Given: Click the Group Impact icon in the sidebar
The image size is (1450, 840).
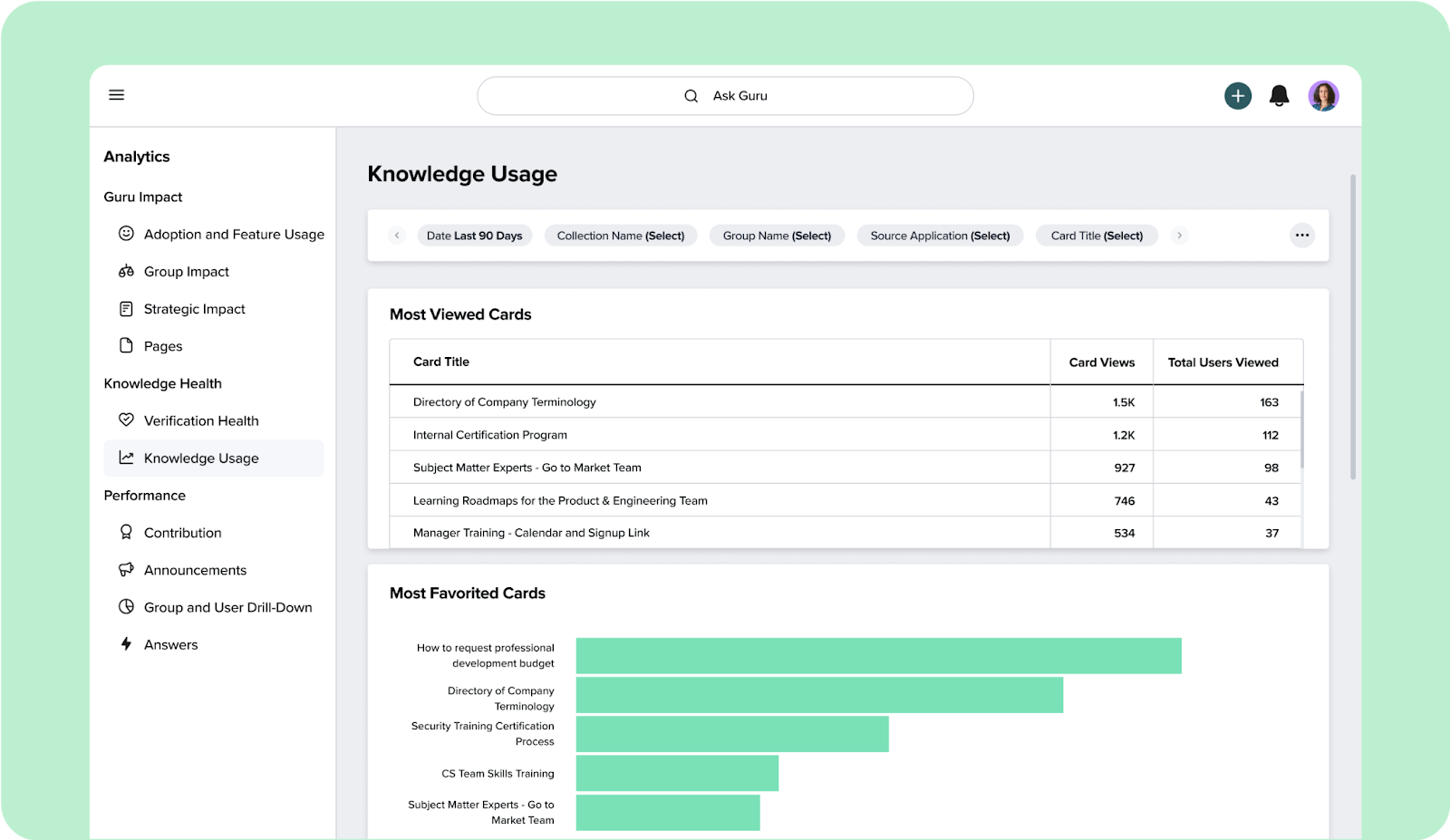Looking at the screenshot, I should pos(126,271).
